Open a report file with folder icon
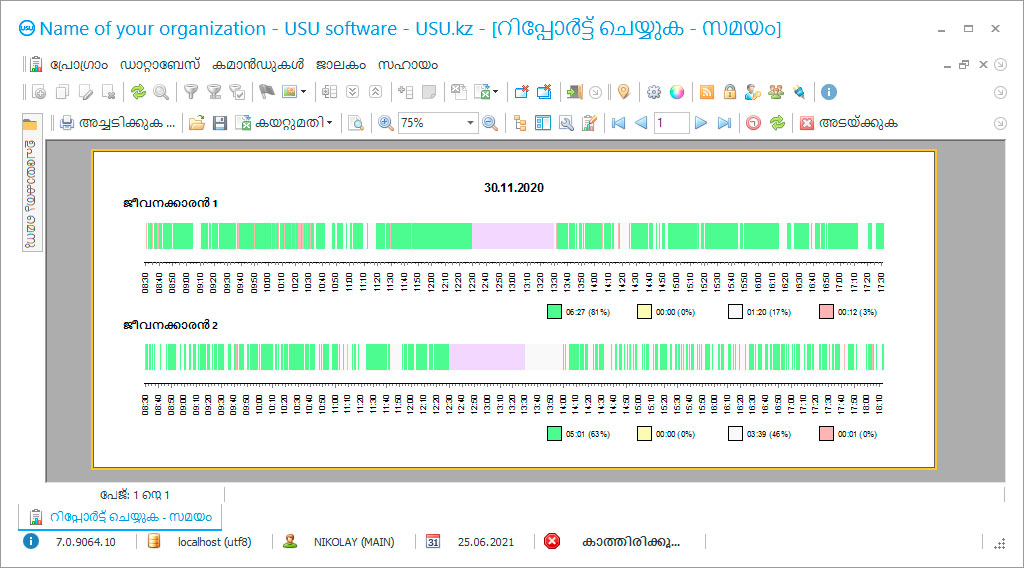 click(x=197, y=123)
